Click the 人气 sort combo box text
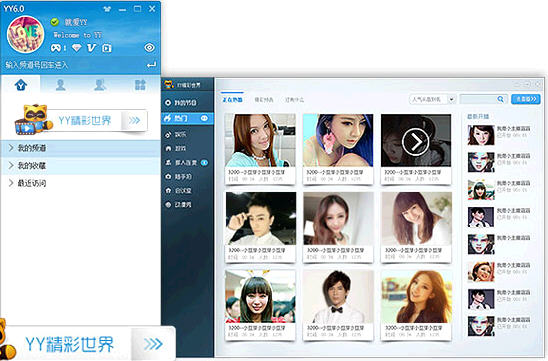This screenshot has height=361, width=548. point(428,99)
